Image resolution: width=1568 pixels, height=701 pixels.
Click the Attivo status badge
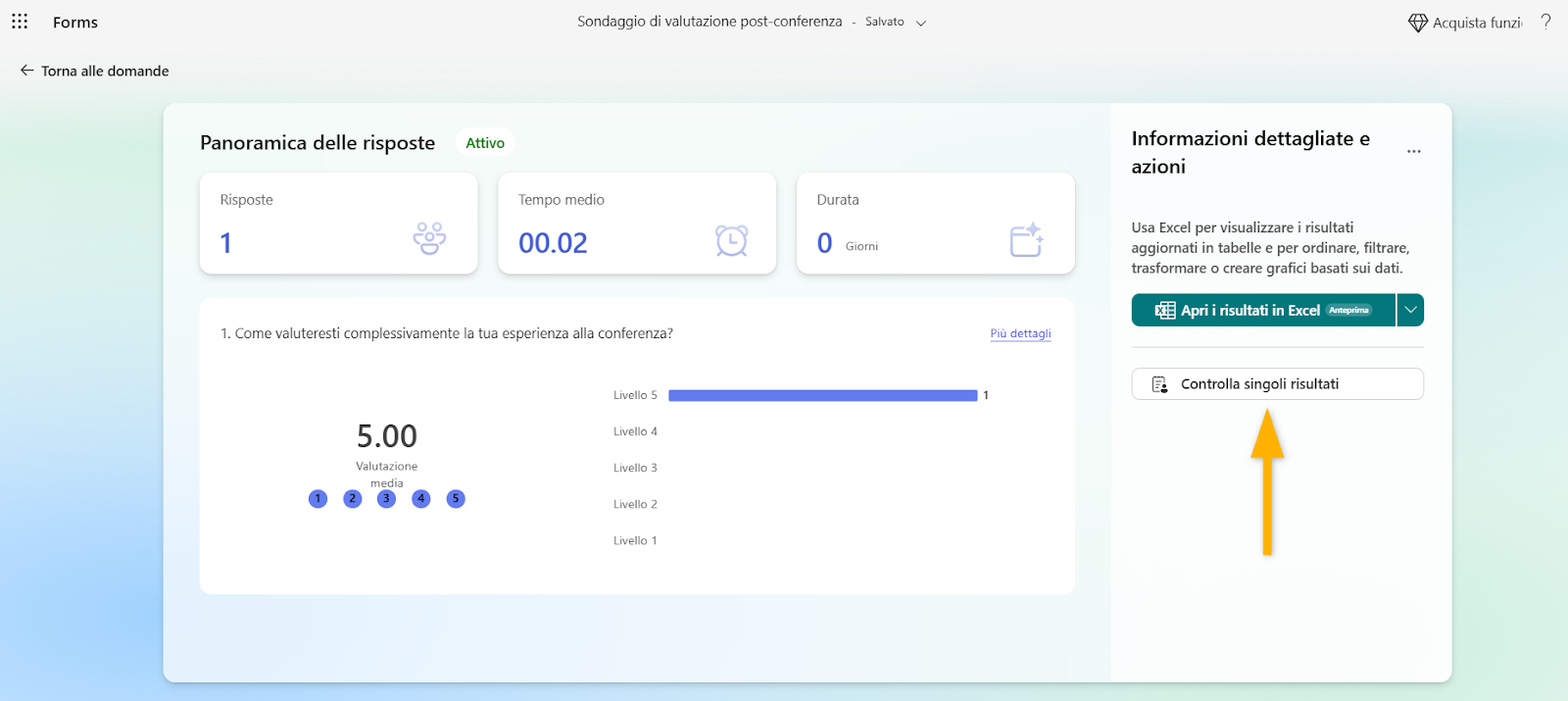click(485, 143)
